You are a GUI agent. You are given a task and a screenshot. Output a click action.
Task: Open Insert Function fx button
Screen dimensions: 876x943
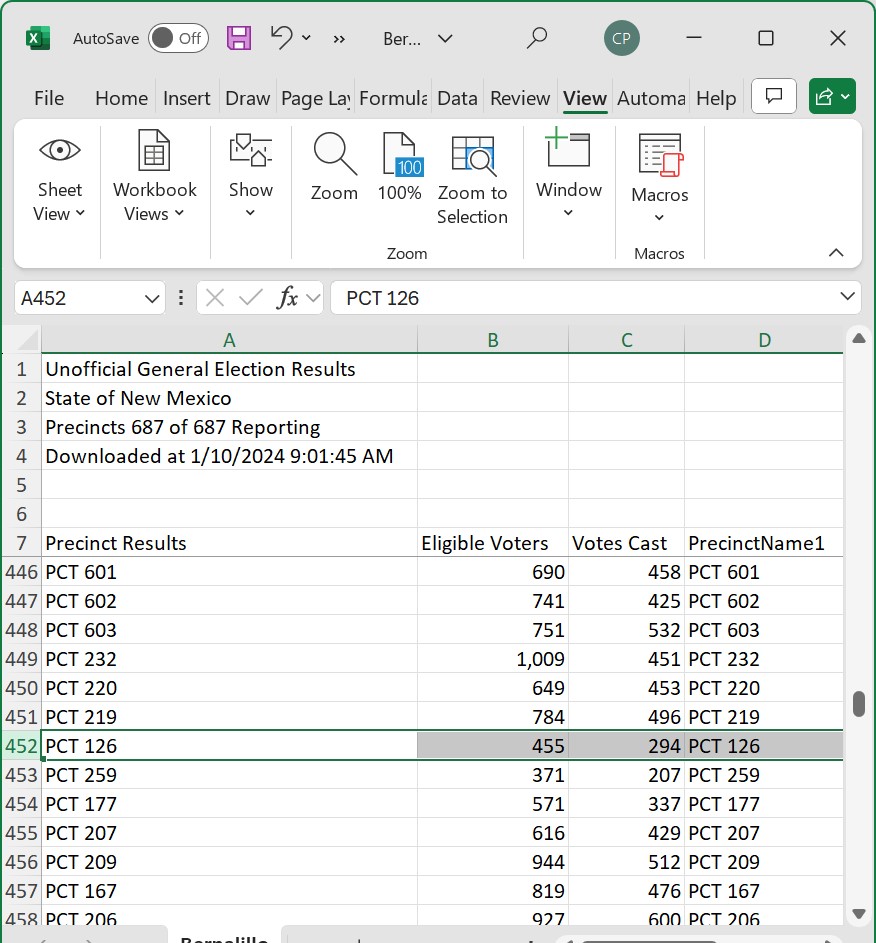click(x=288, y=298)
